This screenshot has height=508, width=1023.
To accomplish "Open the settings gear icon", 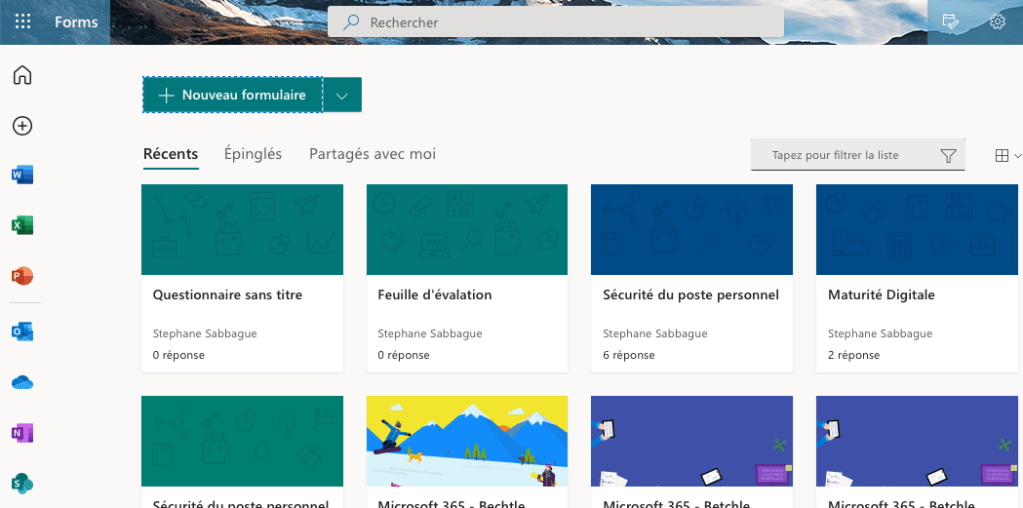I will tap(997, 22).
